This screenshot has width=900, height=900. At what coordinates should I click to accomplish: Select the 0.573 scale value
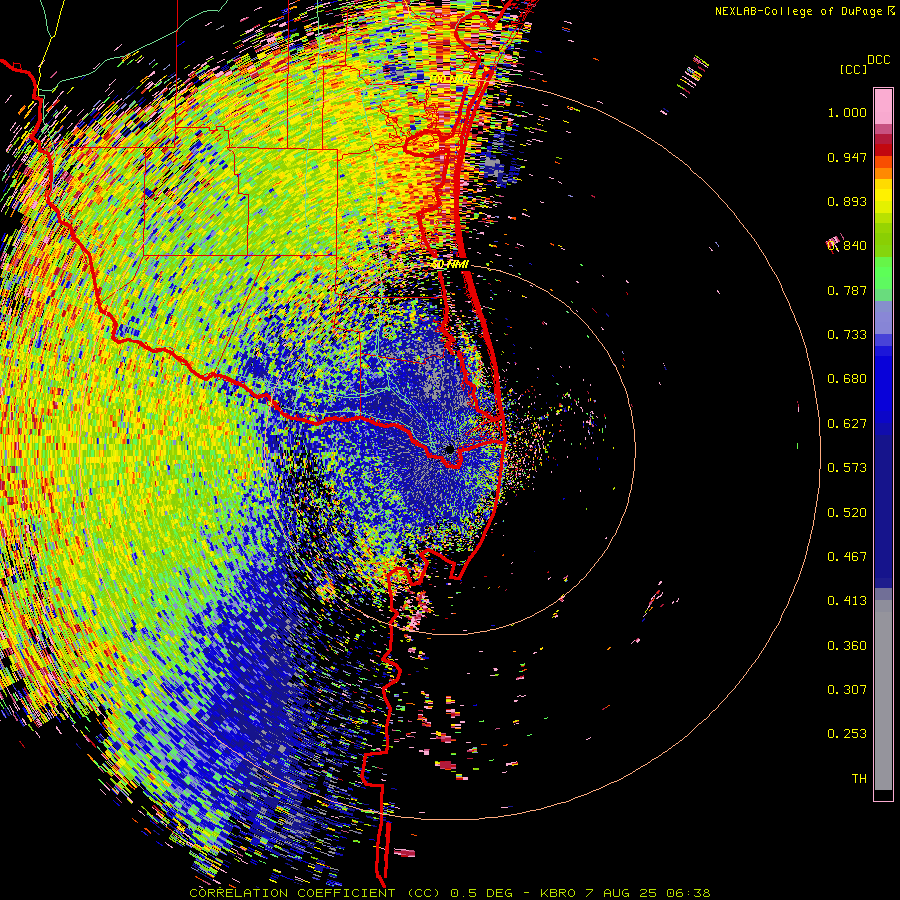(x=847, y=468)
